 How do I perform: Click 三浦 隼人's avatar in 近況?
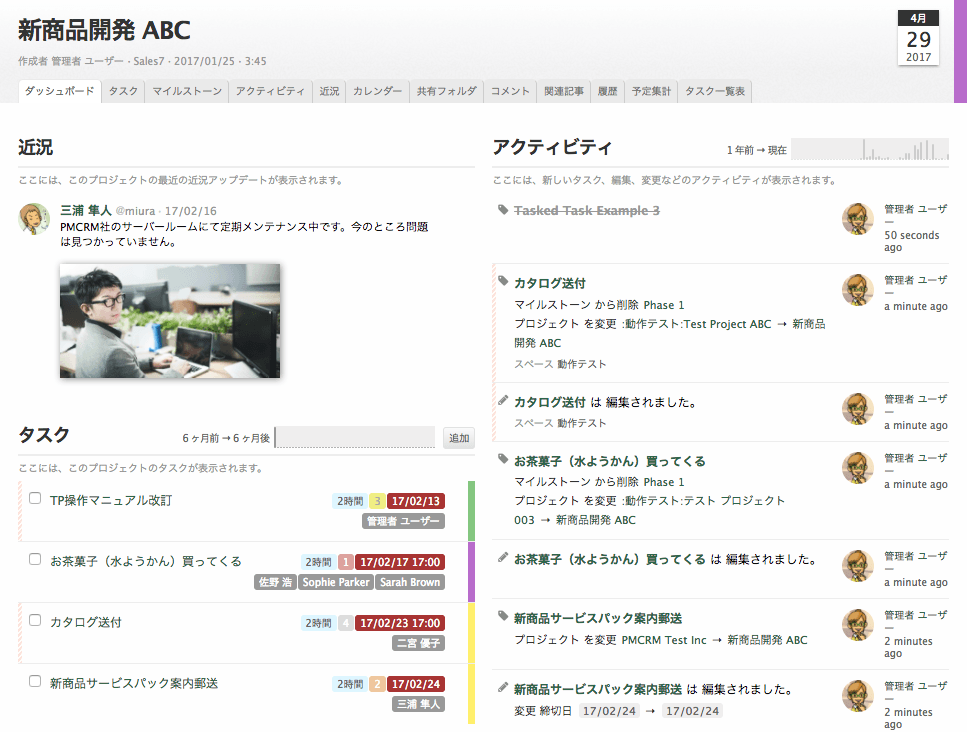click(35, 219)
